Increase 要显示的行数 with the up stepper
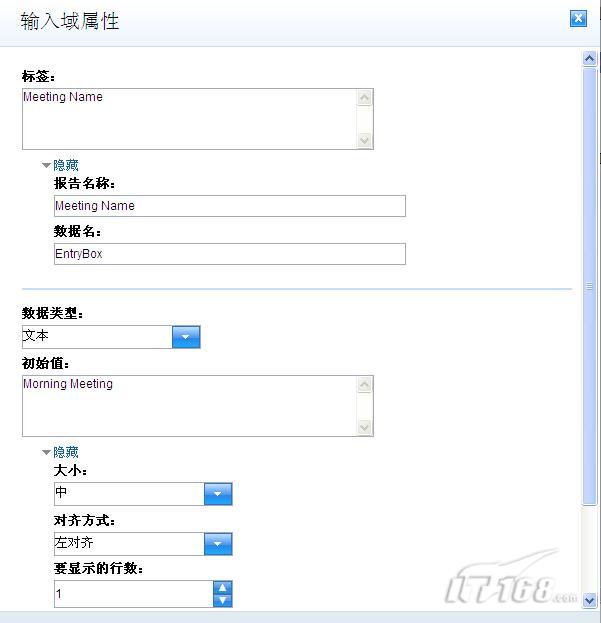The height and width of the screenshot is (623, 601). point(222,587)
